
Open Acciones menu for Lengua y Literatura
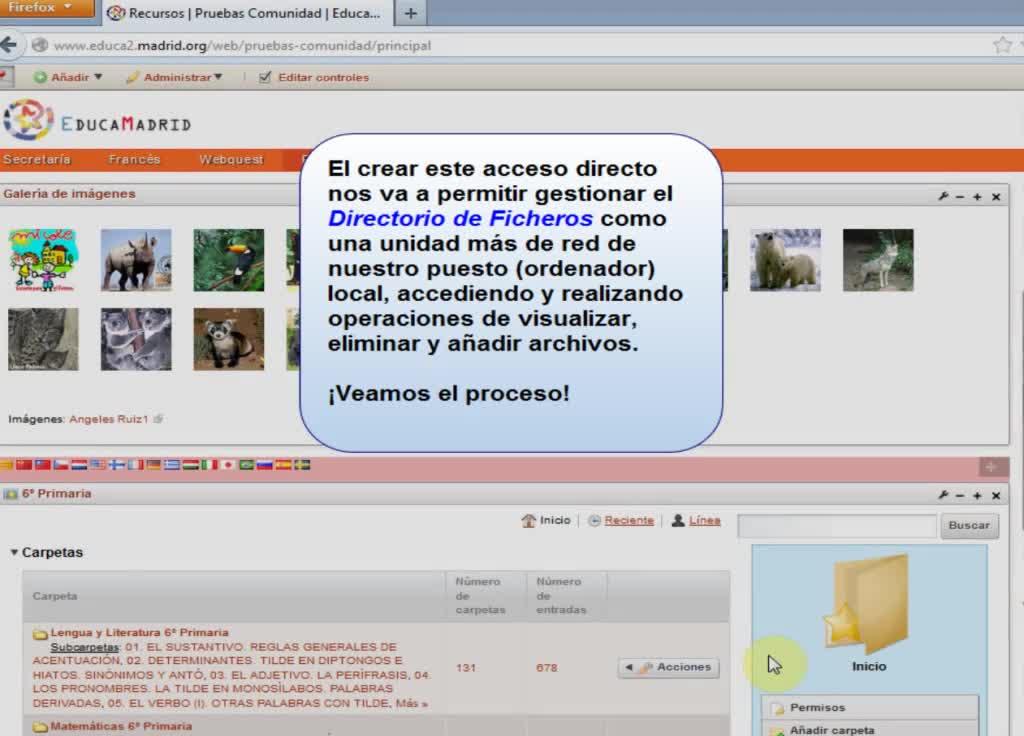point(669,667)
